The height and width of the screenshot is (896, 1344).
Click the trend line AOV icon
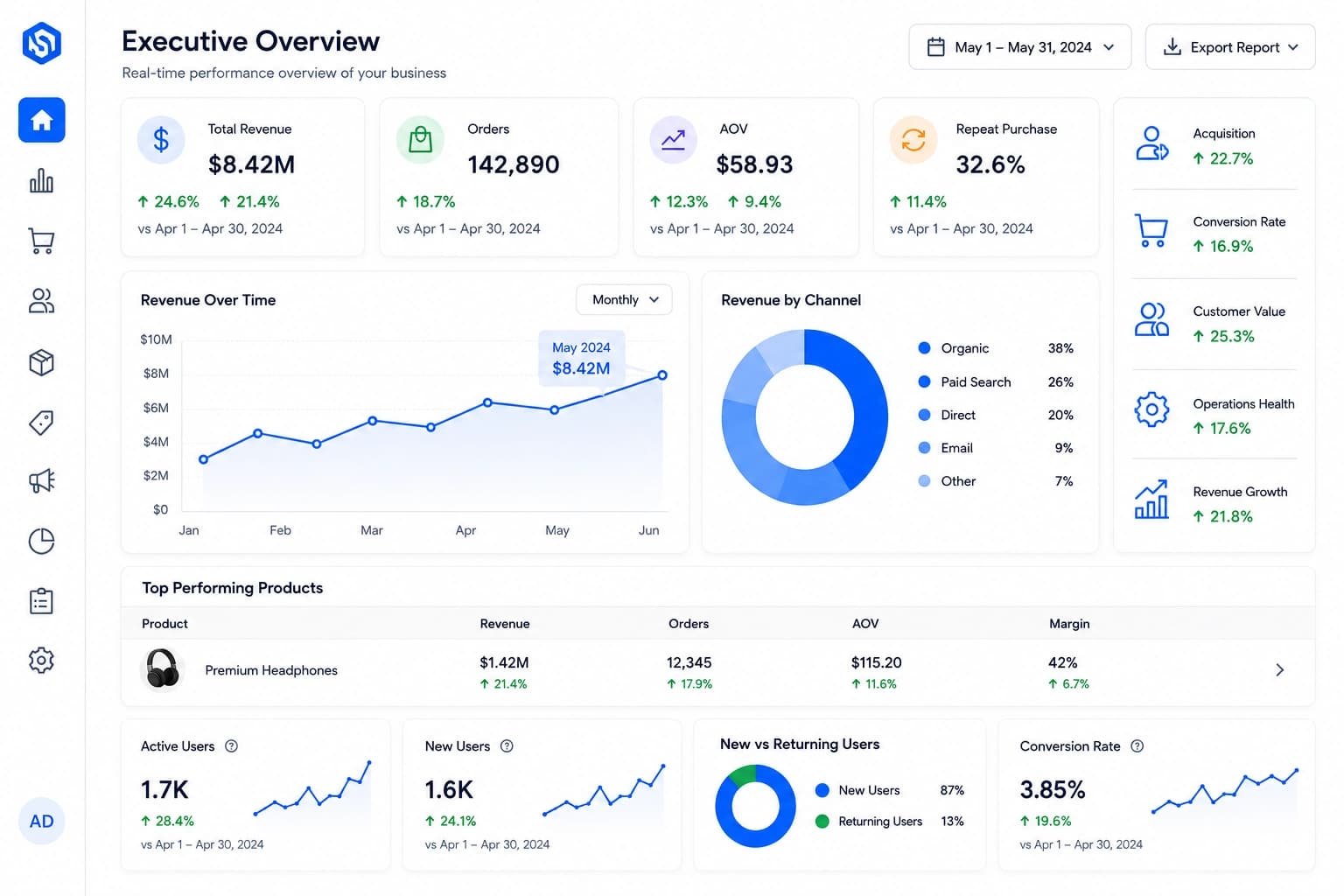pyautogui.click(x=673, y=139)
